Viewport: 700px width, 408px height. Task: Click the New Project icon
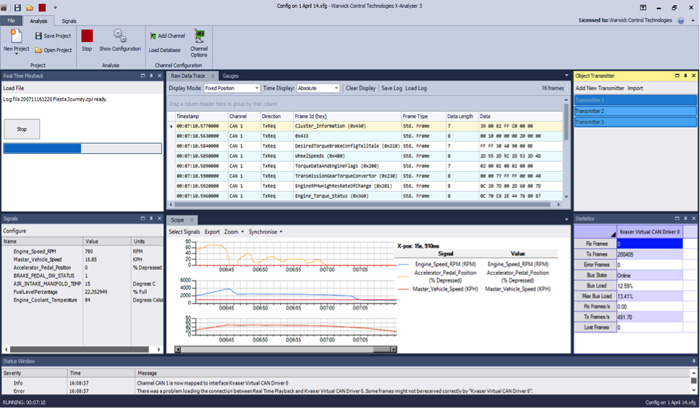click(x=16, y=36)
